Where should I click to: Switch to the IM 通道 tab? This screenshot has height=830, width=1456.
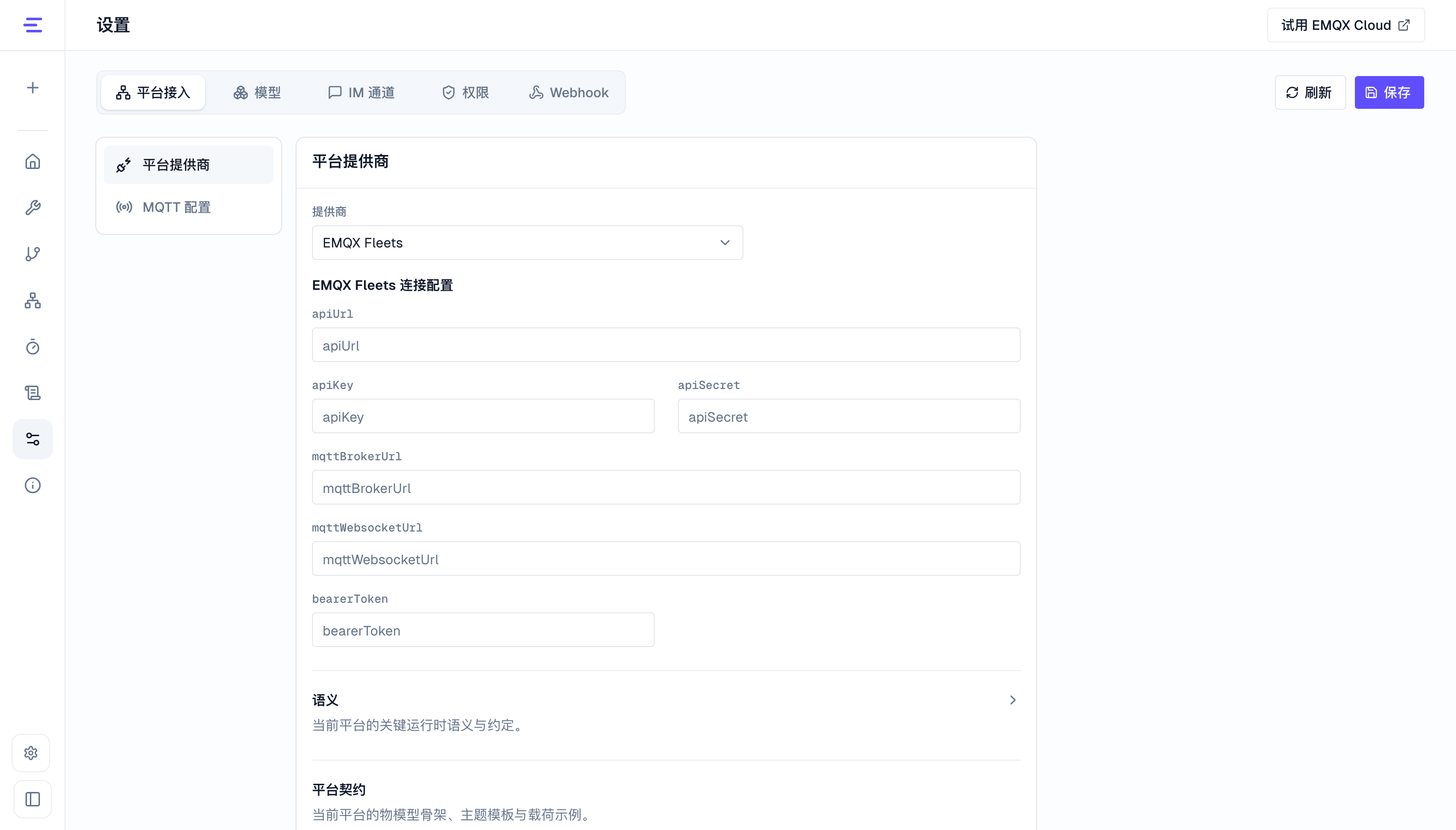coord(362,92)
